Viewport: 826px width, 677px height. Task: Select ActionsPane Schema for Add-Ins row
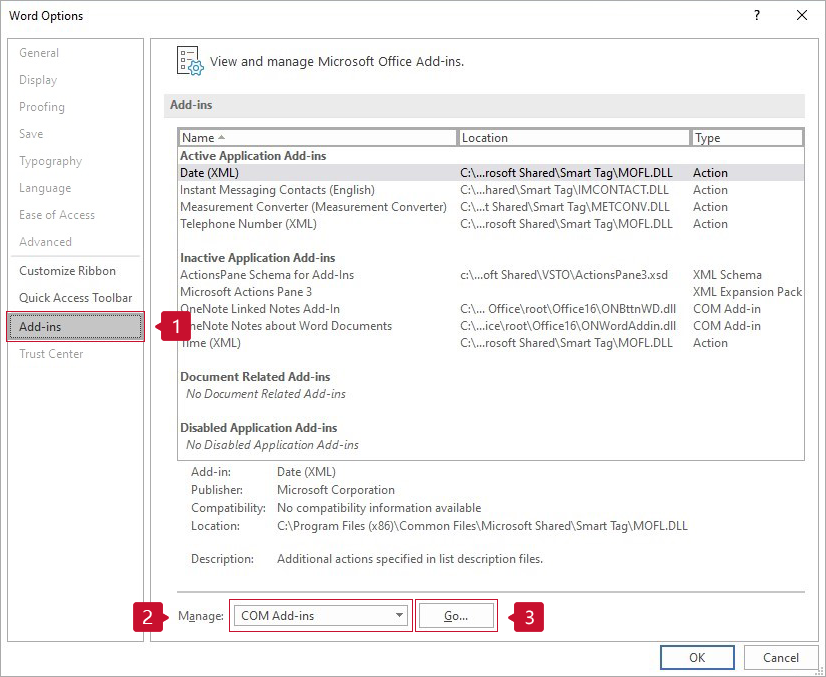(267, 275)
